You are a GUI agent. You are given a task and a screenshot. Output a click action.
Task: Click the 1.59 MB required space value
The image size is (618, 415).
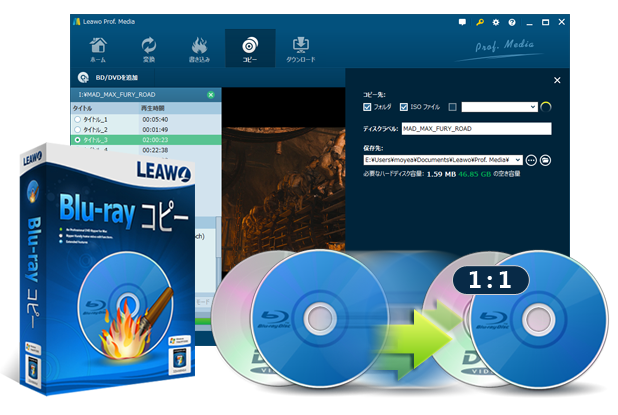[441, 174]
